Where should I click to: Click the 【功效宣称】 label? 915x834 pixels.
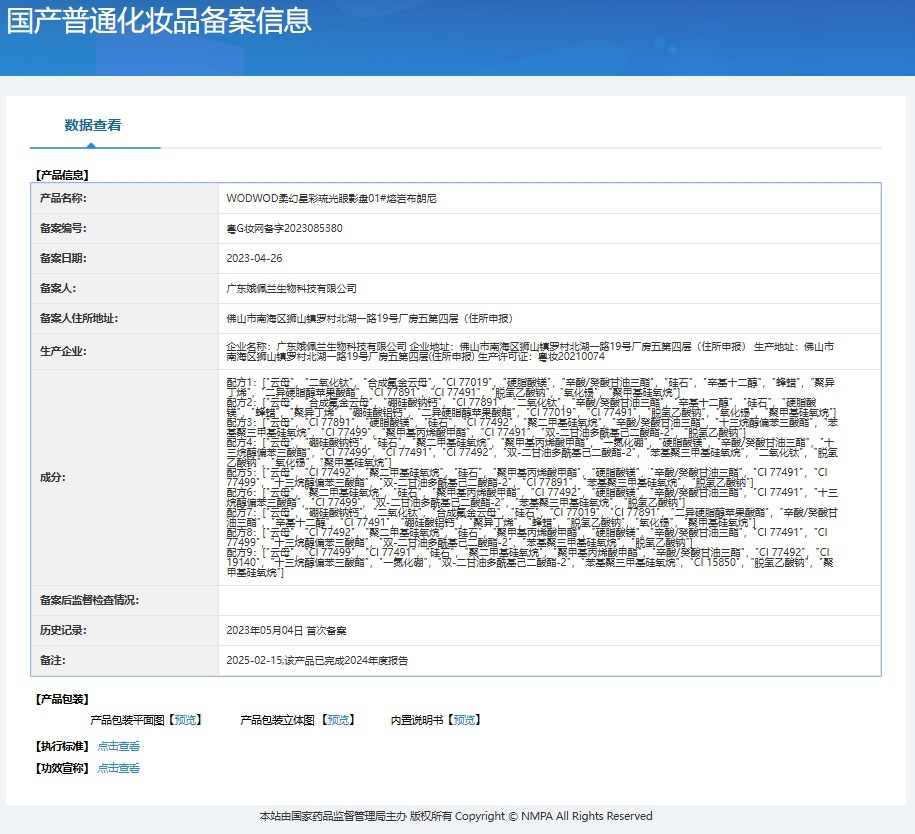point(62,768)
